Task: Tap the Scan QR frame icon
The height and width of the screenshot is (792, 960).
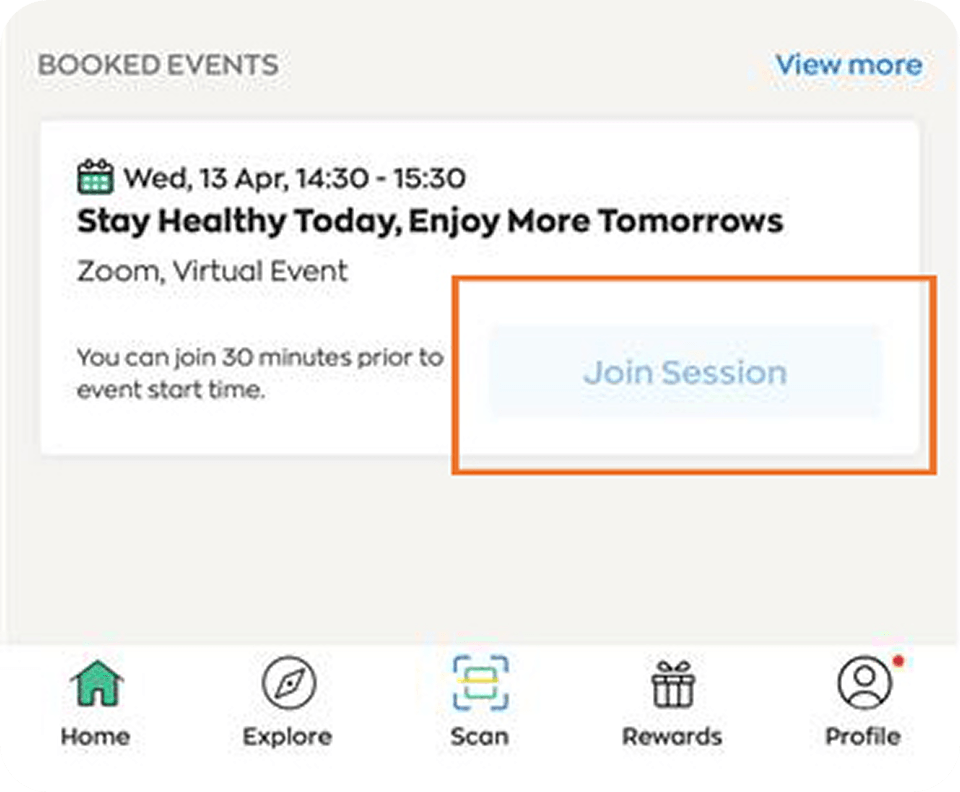Action: (479, 682)
